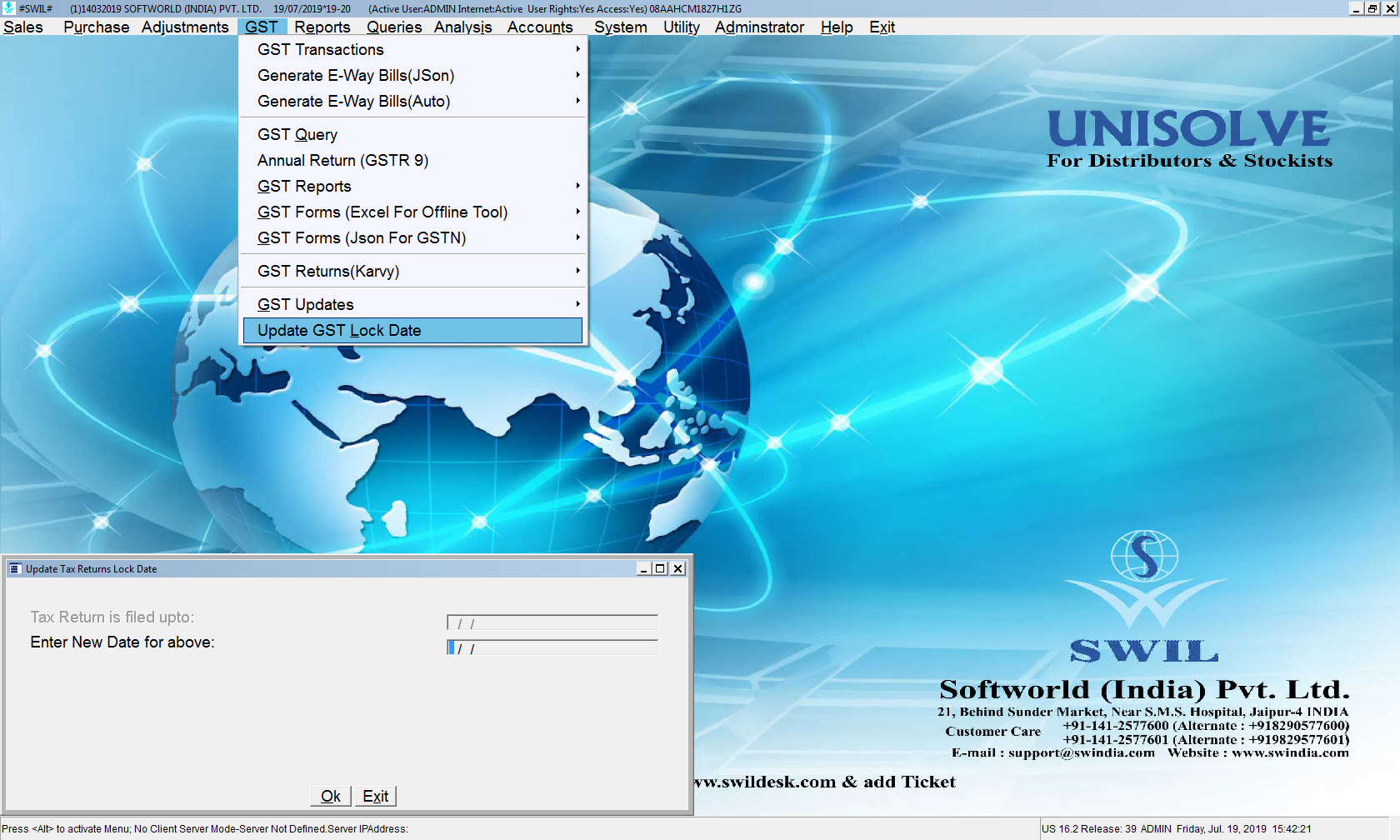
Task: Expand GST Returns(Karvy) submenu
Action: click(412, 272)
